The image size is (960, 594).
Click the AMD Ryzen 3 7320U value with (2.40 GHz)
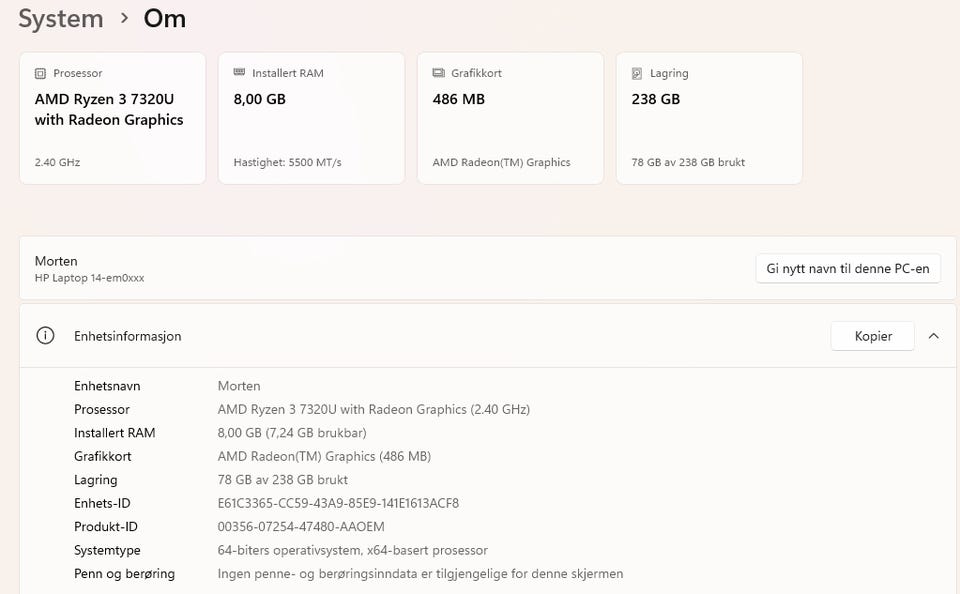point(374,409)
